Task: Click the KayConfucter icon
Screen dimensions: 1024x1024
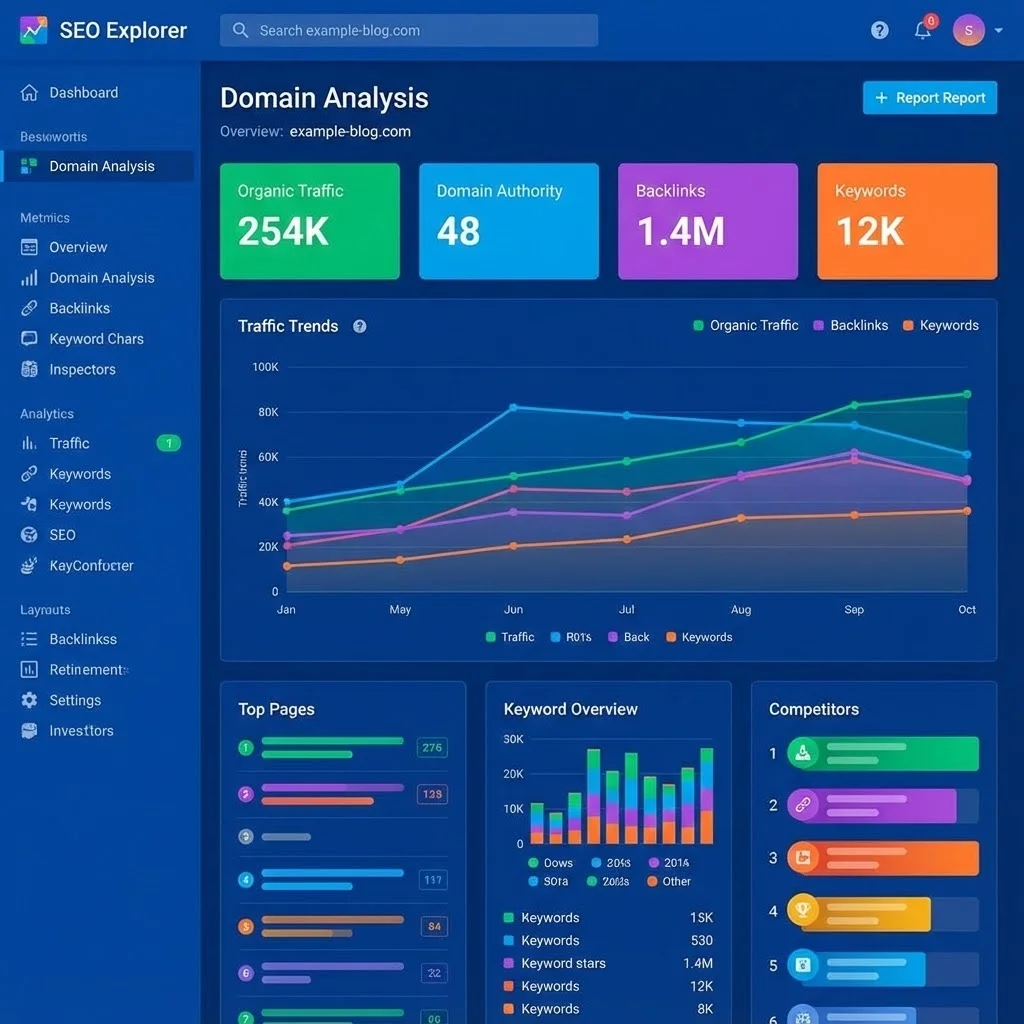Action: coord(29,566)
